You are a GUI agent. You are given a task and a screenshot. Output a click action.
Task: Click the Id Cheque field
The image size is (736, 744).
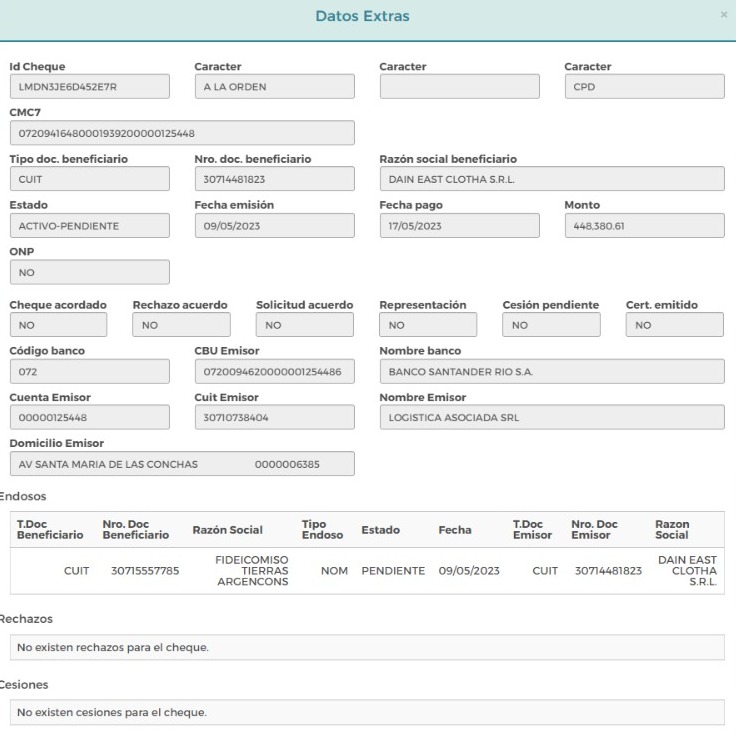[x=90, y=86]
